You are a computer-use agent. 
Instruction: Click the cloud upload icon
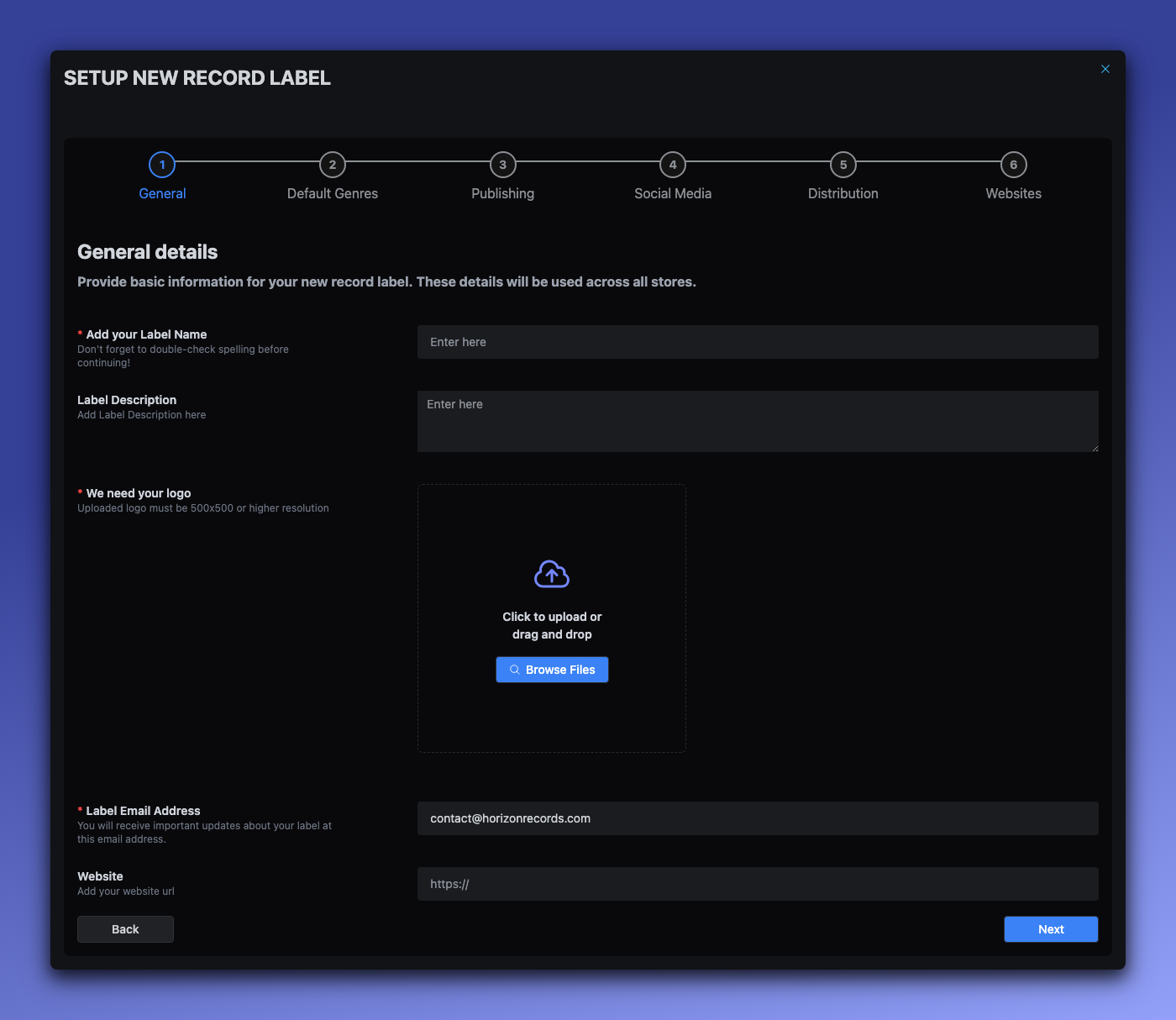552,575
